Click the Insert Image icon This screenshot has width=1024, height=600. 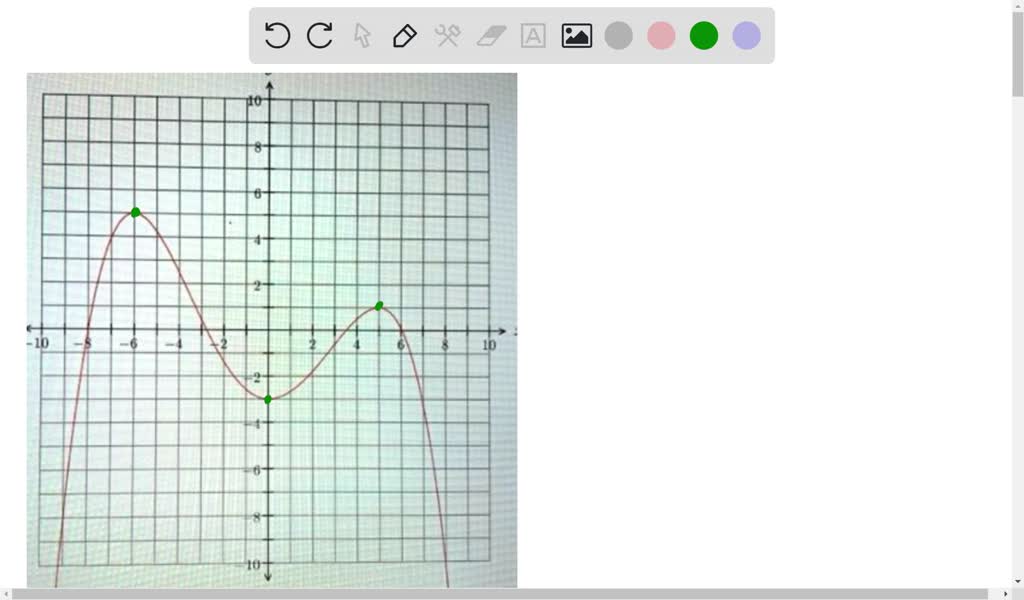click(x=576, y=35)
